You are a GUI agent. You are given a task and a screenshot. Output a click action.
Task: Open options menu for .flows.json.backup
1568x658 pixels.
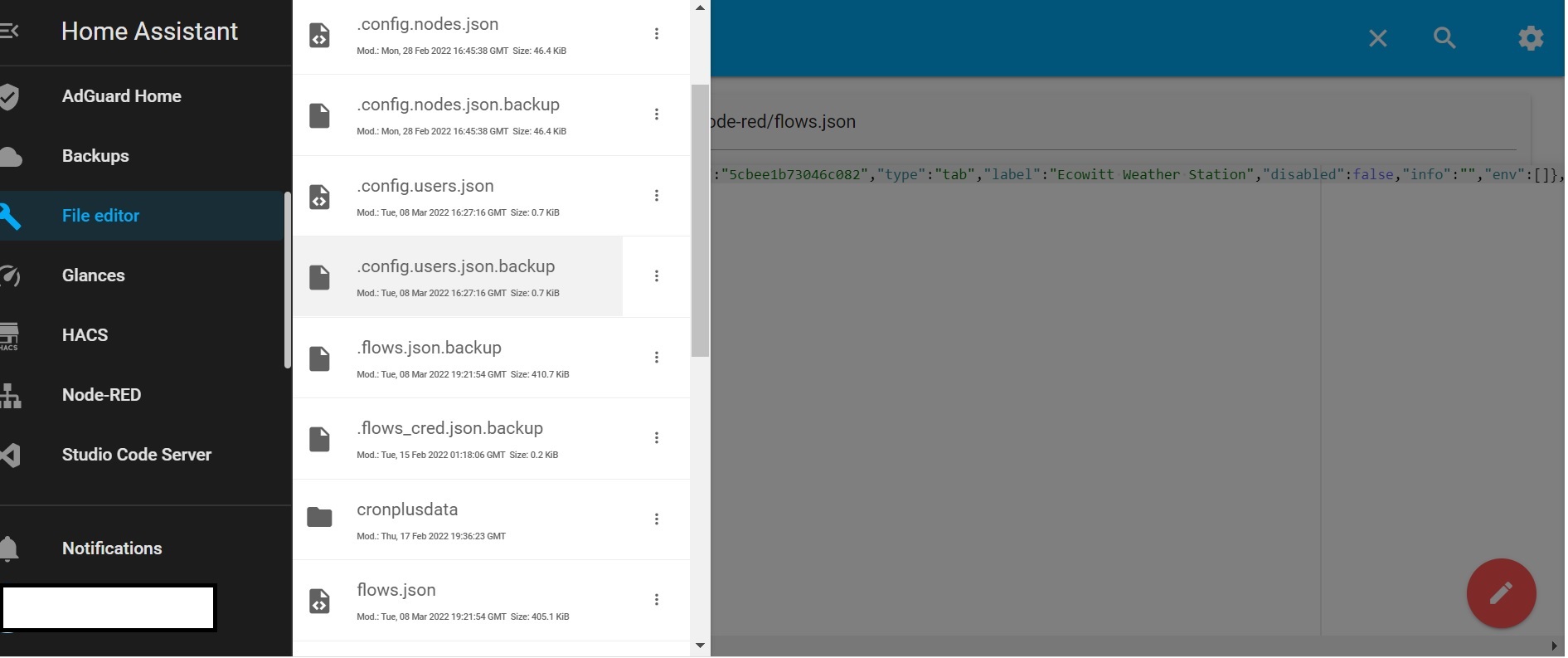(657, 358)
